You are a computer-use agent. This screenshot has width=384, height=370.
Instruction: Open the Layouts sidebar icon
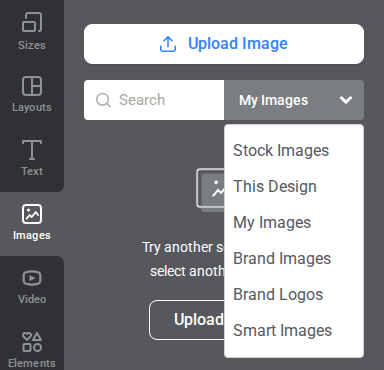point(32,86)
